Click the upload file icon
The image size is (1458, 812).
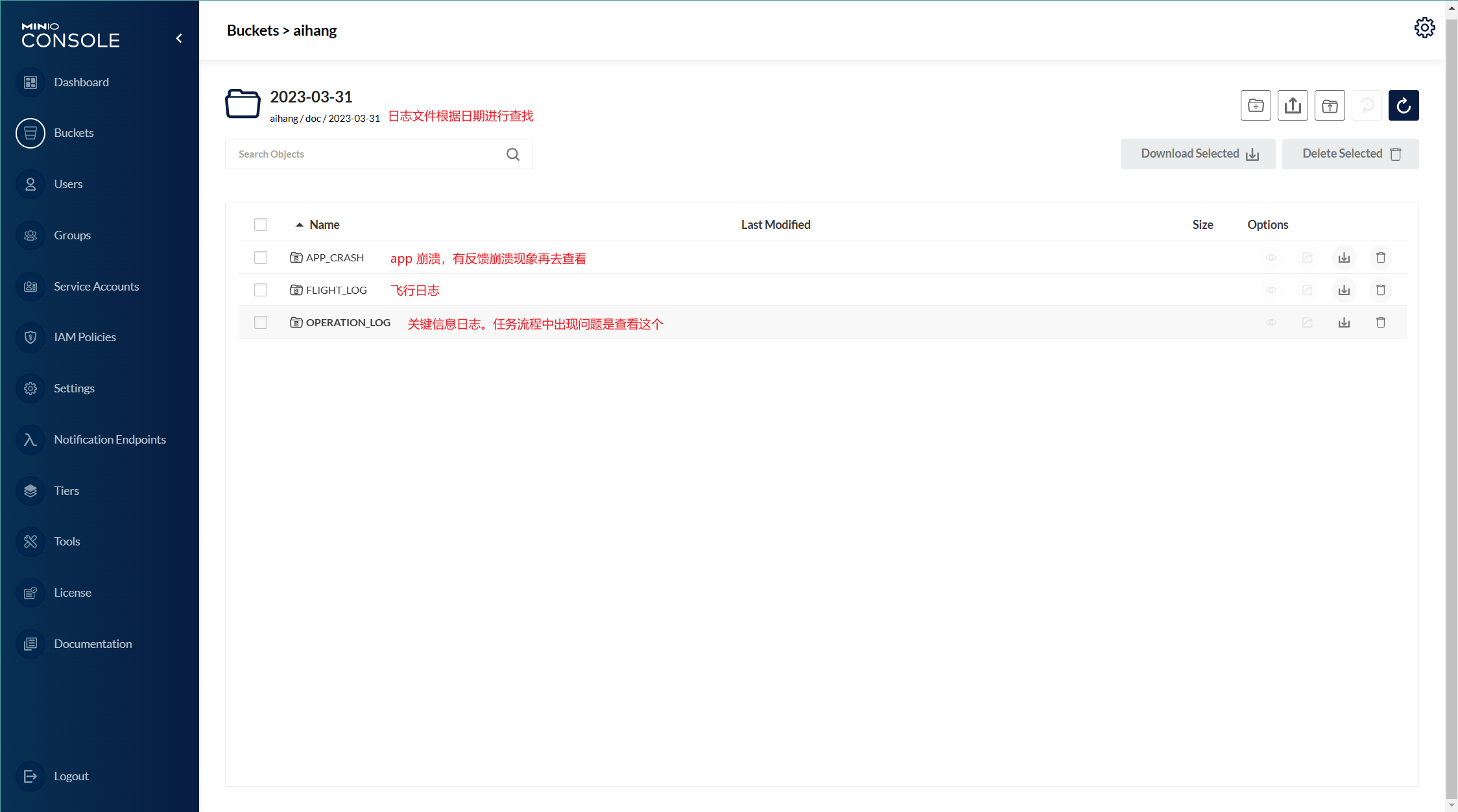pyautogui.click(x=1293, y=106)
